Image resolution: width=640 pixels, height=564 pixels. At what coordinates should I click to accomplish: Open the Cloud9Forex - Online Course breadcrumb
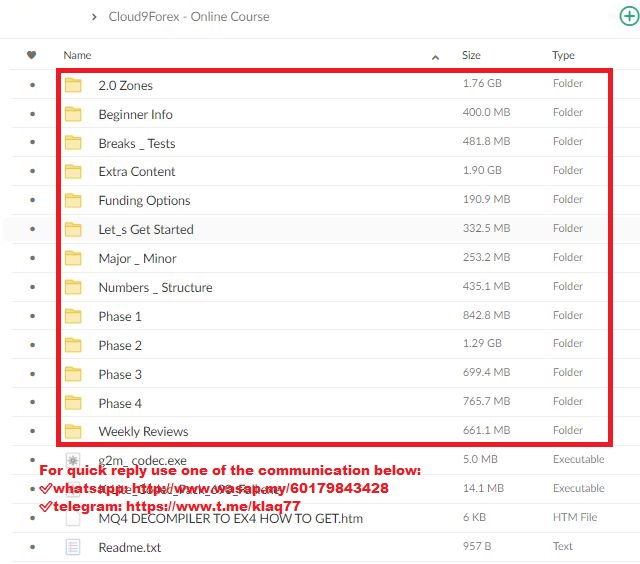(x=189, y=17)
